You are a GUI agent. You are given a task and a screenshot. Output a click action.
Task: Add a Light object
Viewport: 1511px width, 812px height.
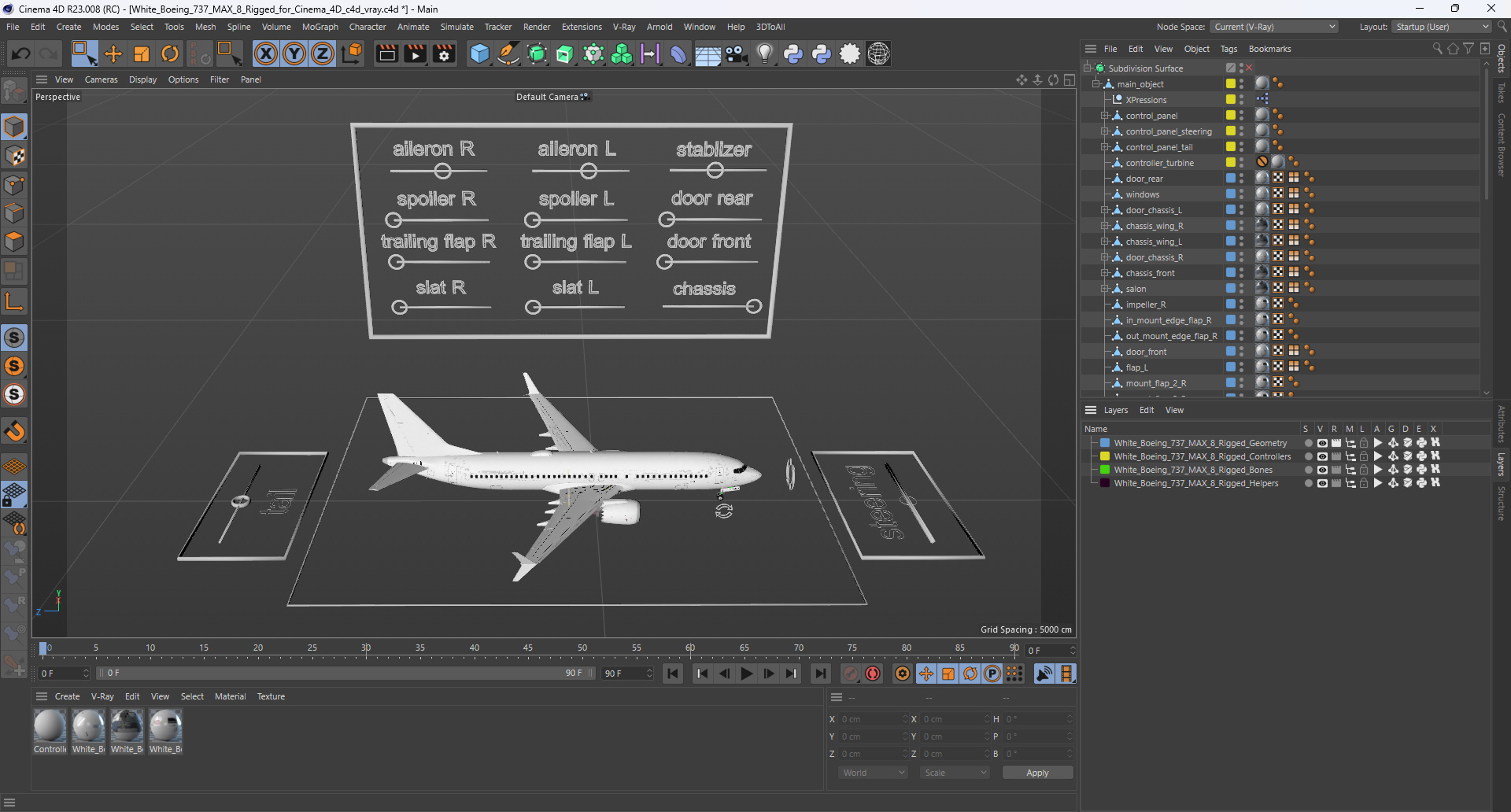[x=764, y=54]
